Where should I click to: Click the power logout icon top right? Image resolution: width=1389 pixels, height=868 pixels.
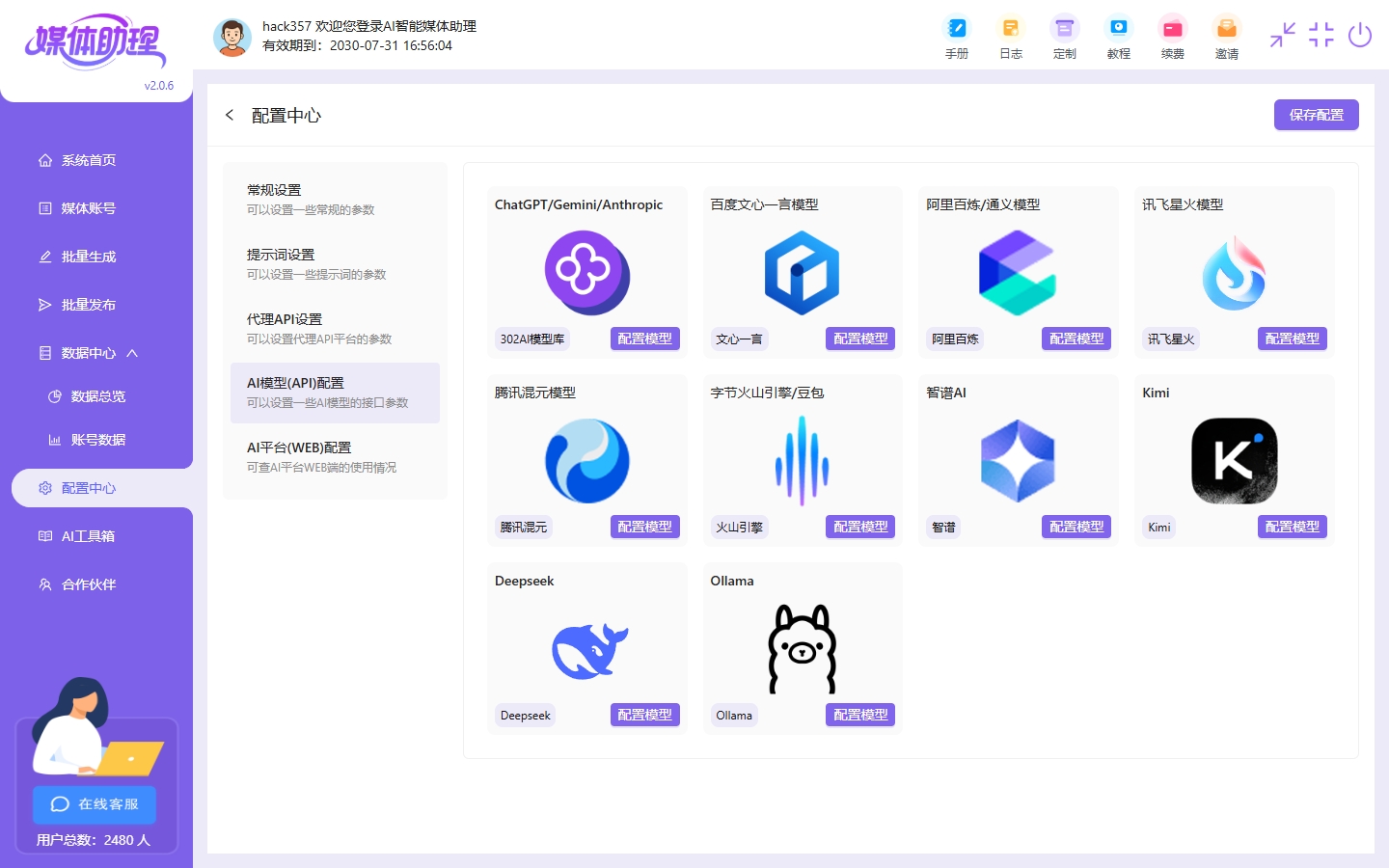click(x=1360, y=36)
